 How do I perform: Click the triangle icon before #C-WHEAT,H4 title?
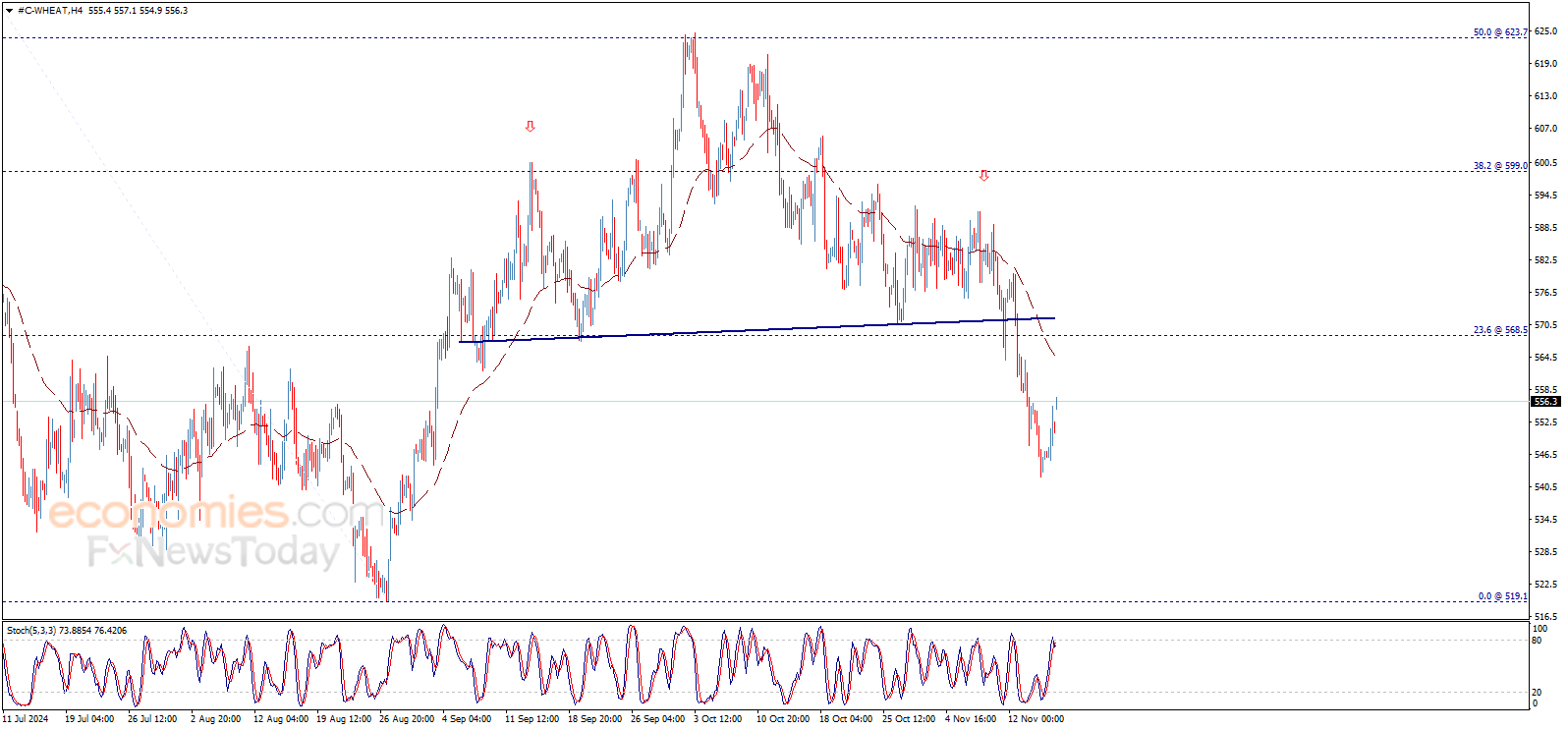point(9,11)
